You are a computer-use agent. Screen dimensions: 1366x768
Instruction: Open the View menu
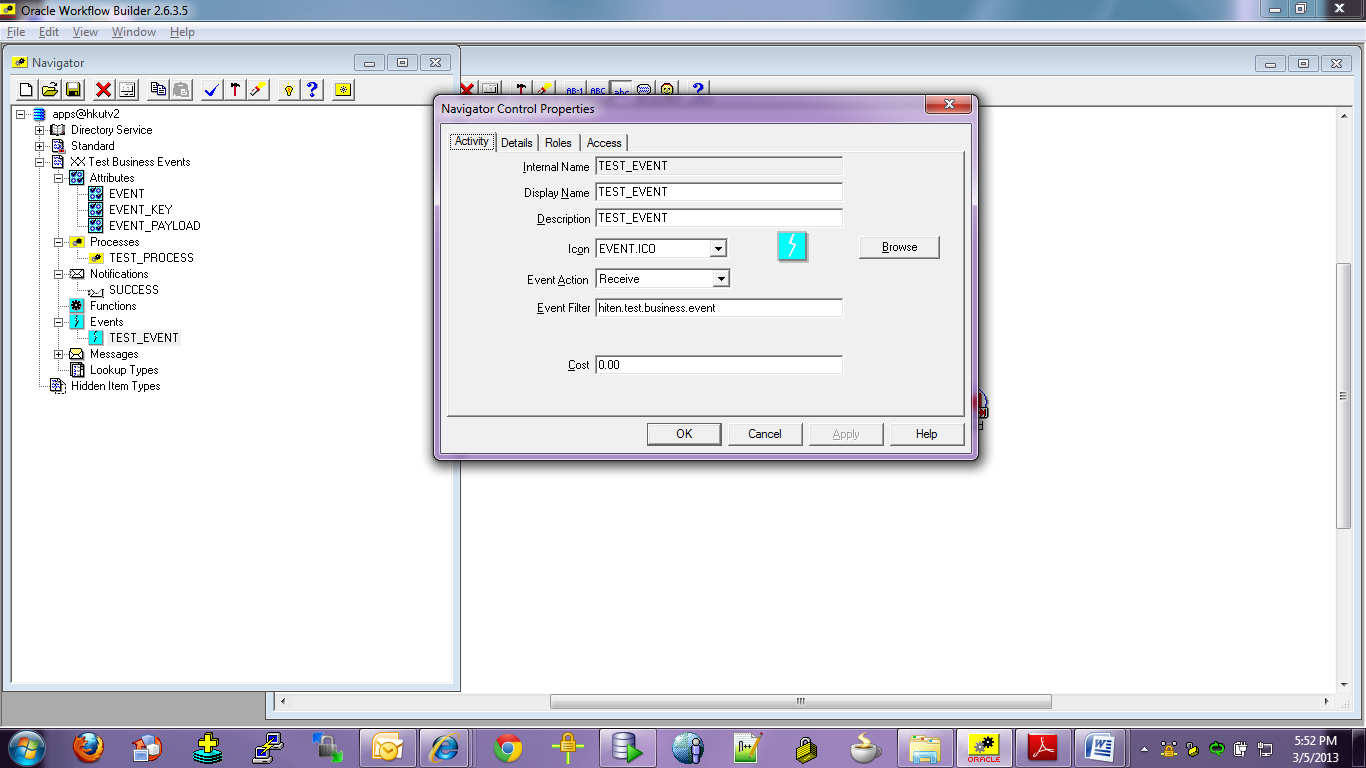click(86, 32)
